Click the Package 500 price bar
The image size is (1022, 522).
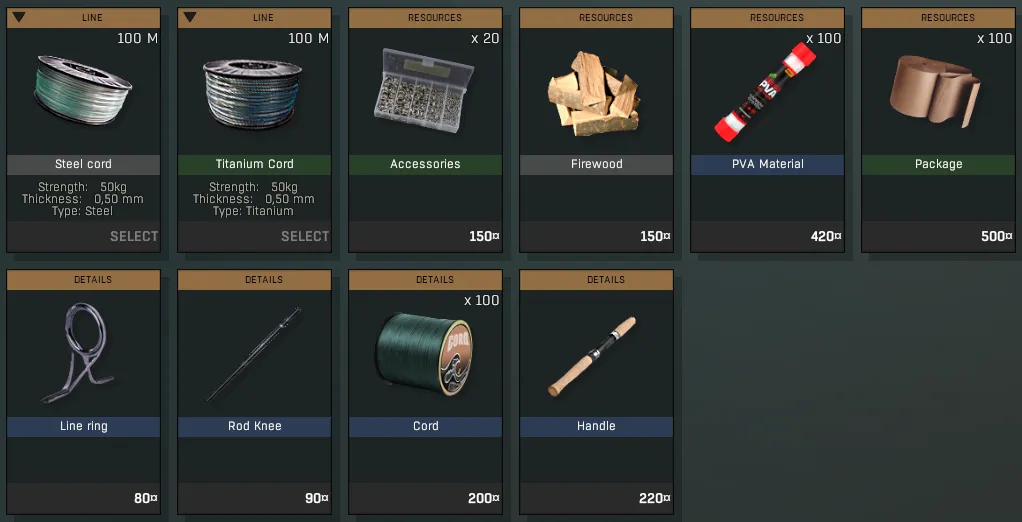point(939,237)
